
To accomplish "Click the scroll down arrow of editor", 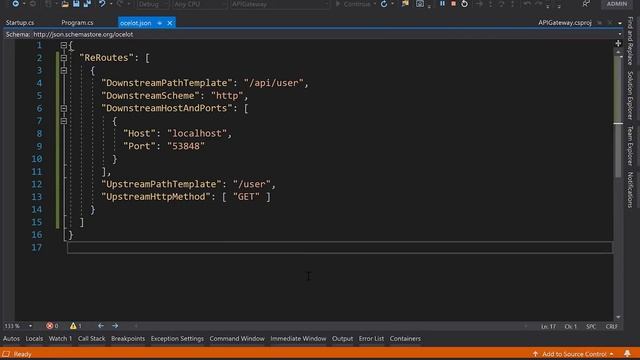I will click(618, 317).
